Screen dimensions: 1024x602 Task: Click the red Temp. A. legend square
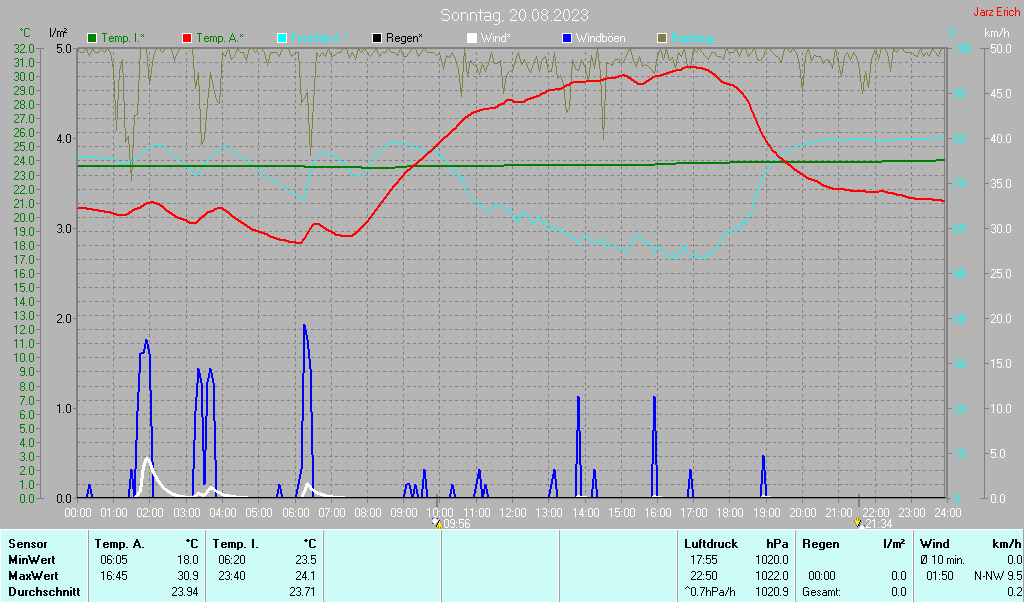(x=187, y=39)
